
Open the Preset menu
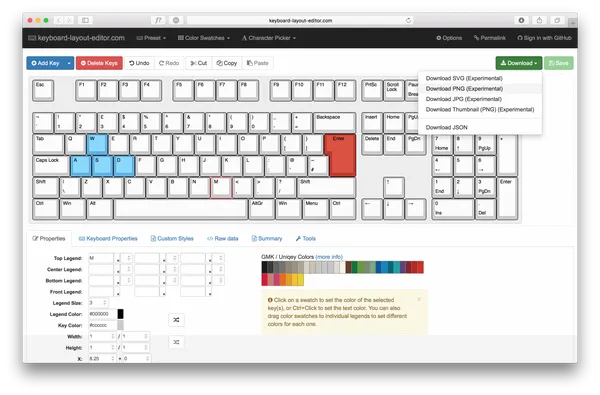(x=151, y=38)
